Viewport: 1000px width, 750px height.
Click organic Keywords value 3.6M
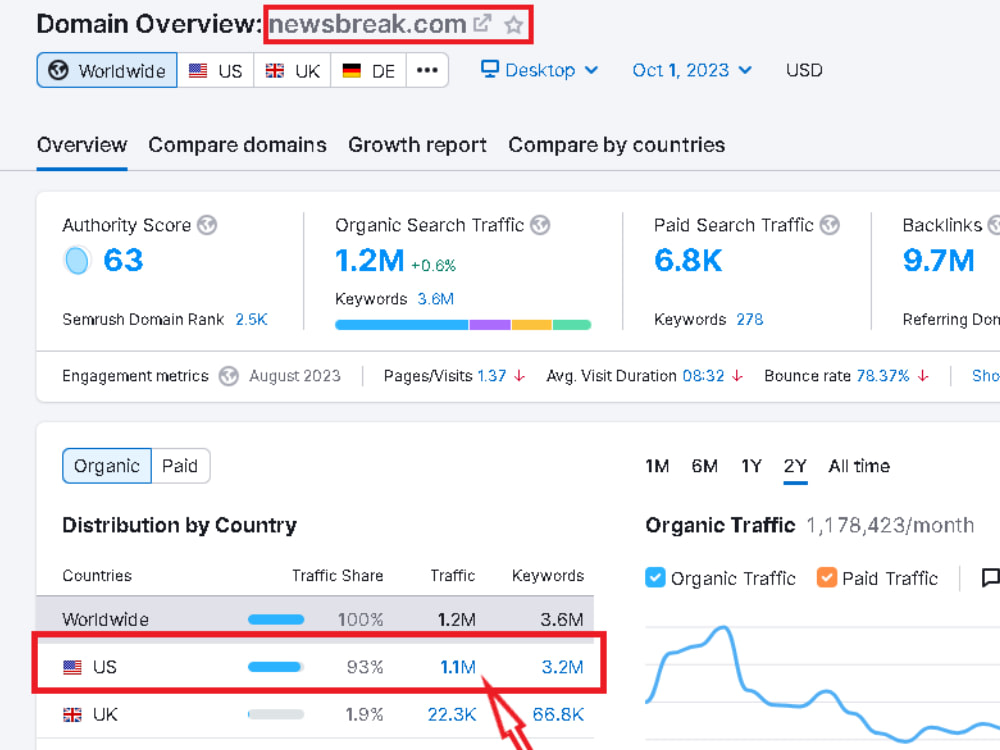(436, 298)
